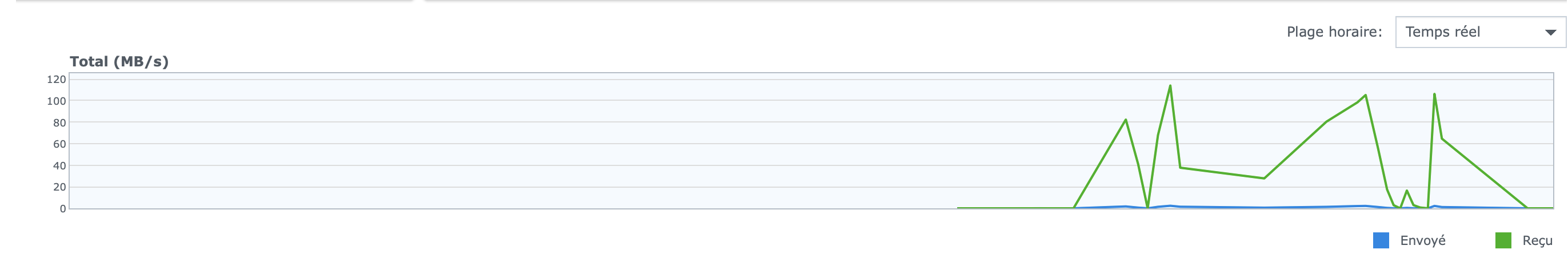This screenshot has height=269, width=1568.
Task: Select the first green peak near 80 MB/s
Action: [x=1126, y=120]
